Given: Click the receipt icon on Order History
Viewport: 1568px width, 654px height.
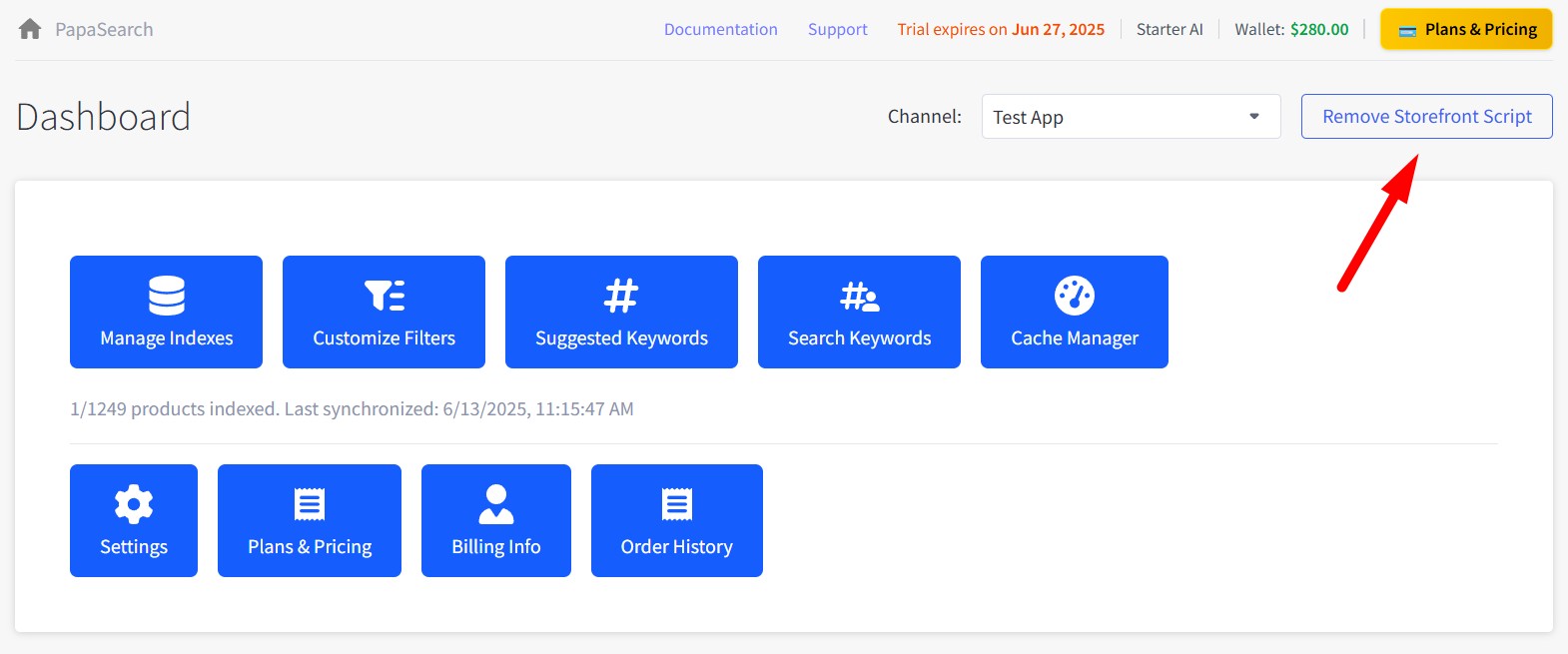Looking at the screenshot, I should [677, 504].
